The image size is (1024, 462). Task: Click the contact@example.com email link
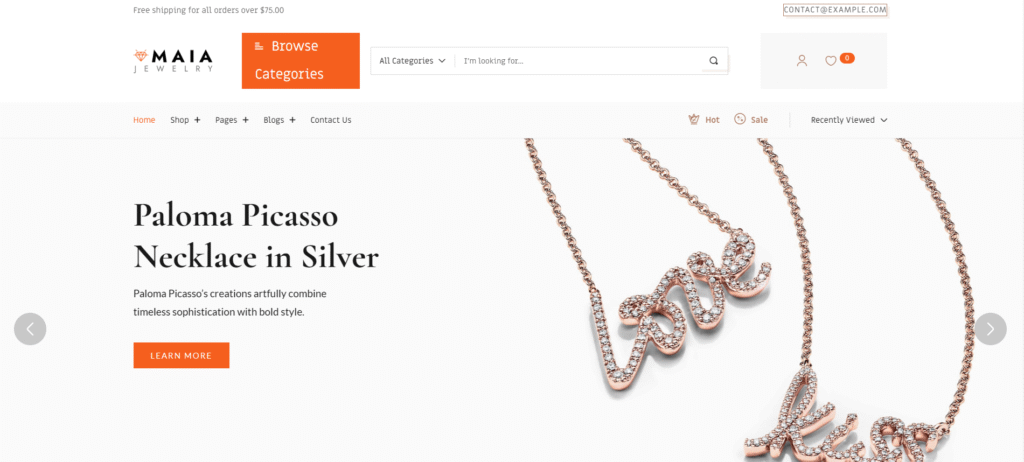835,10
